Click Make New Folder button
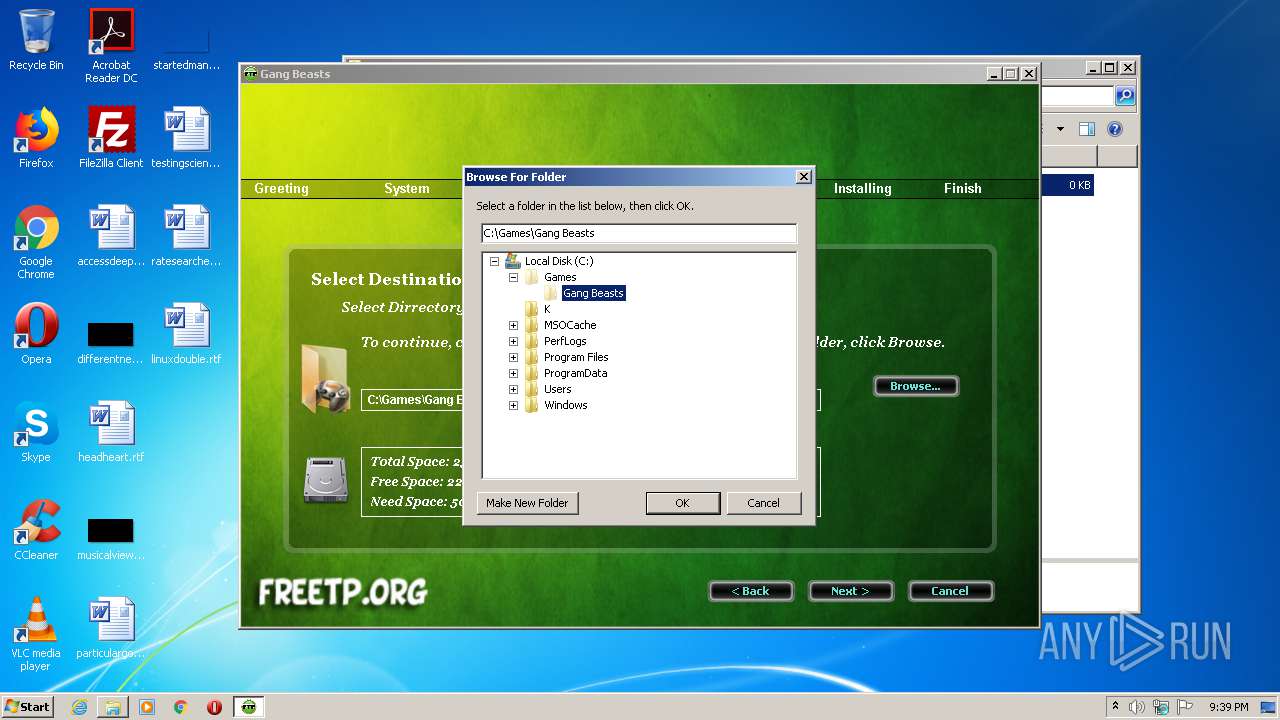Image resolution: width=1280 pixels, height=720 pixels. click(x=527, y=503)
